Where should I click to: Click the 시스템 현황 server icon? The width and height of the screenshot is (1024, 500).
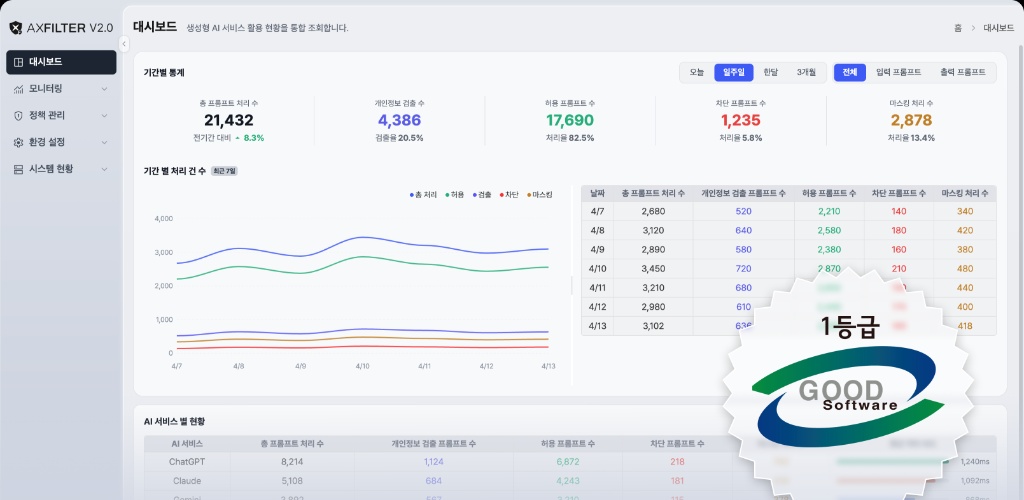(x=18, y=169)
